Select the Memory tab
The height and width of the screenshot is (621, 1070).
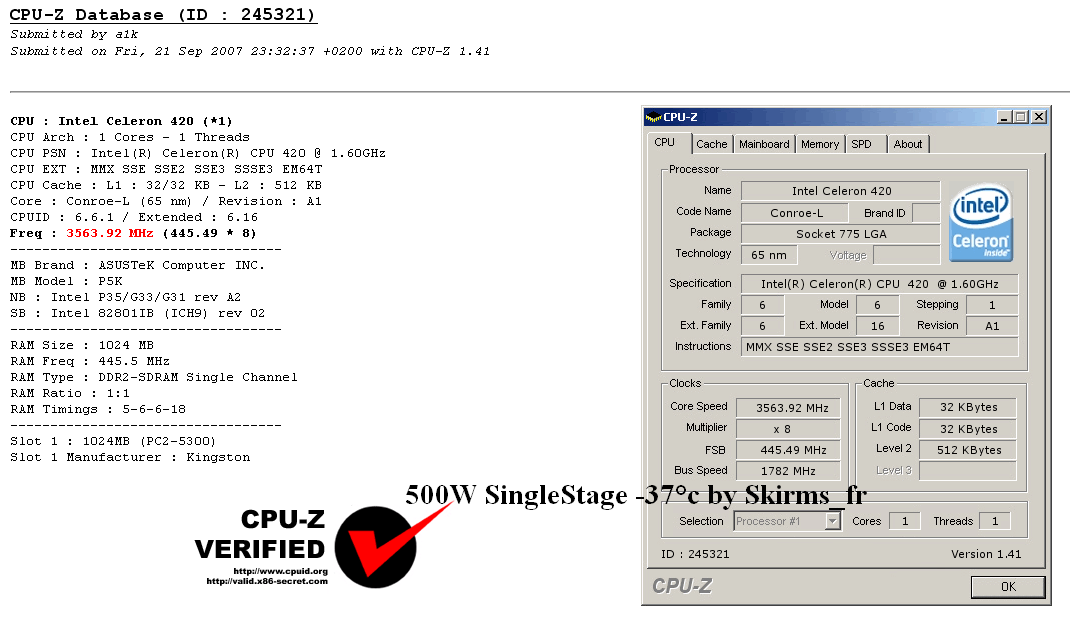(820, 144)
